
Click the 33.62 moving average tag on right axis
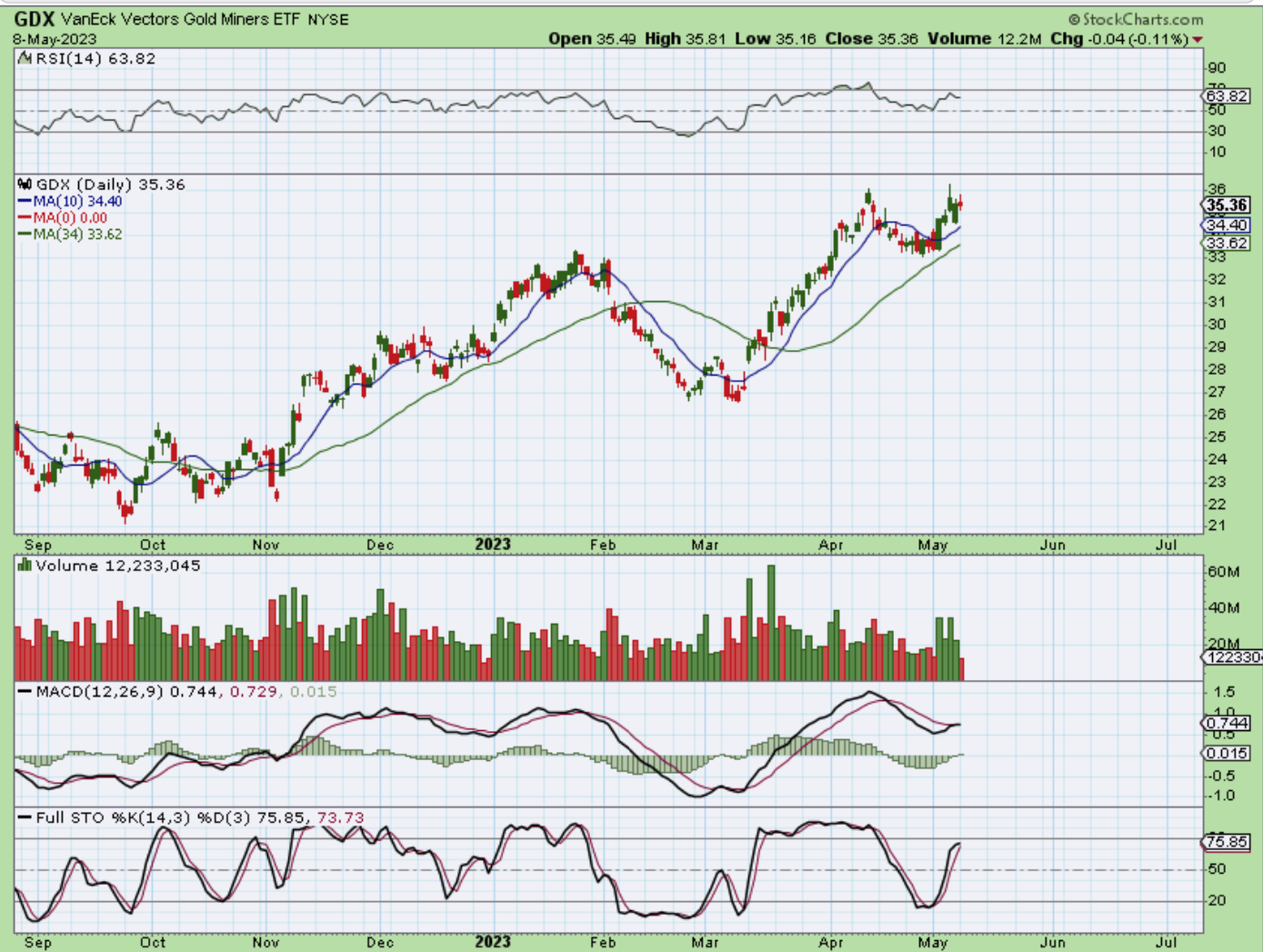point(1226,244)
